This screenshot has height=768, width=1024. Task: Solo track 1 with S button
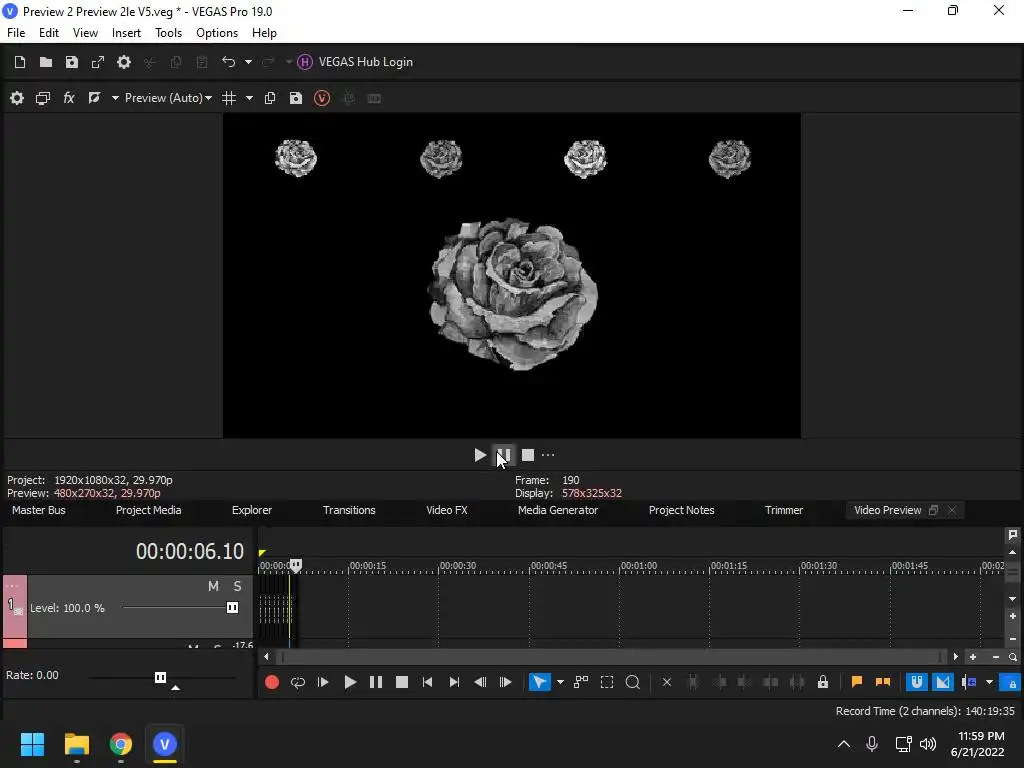click(x=238, y=586)
